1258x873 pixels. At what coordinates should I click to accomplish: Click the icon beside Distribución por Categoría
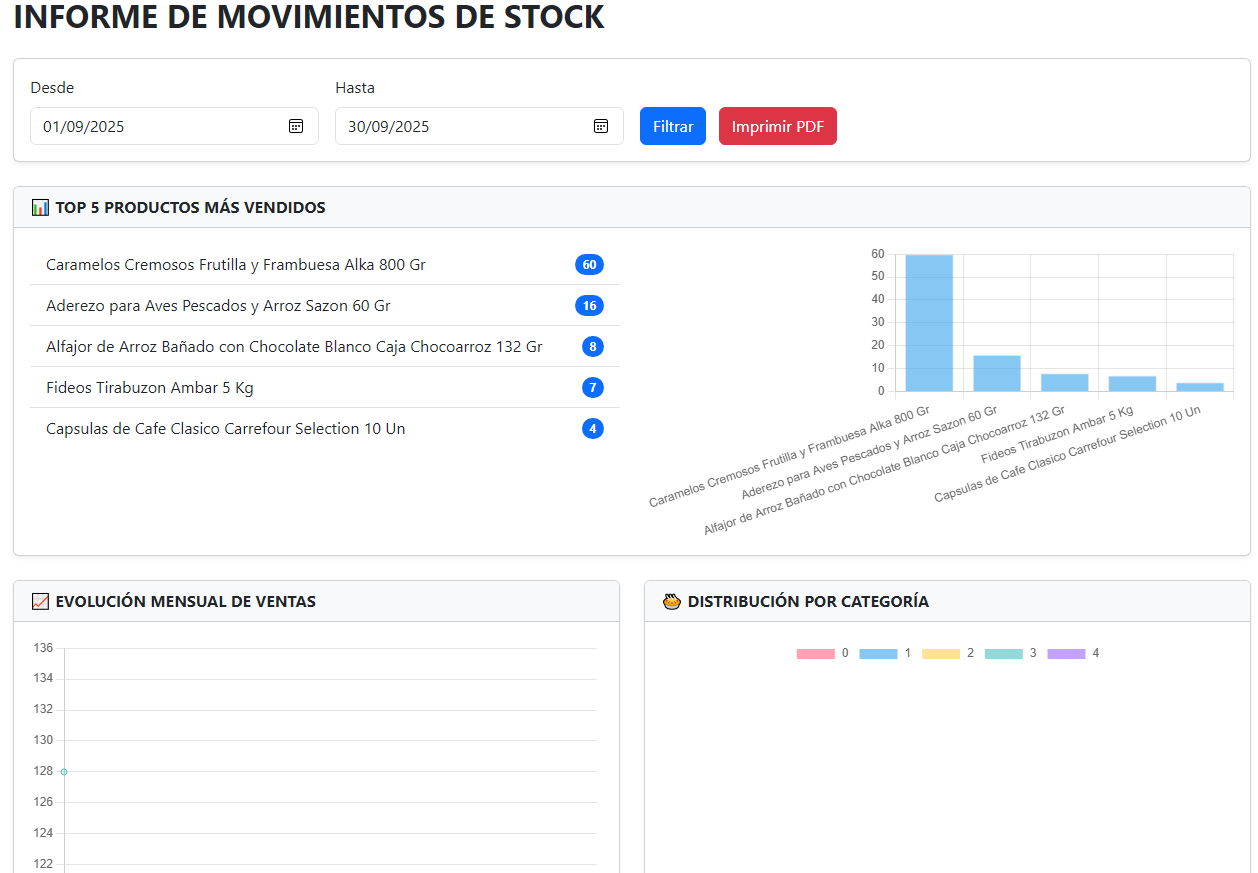click(x=672, y=602)
